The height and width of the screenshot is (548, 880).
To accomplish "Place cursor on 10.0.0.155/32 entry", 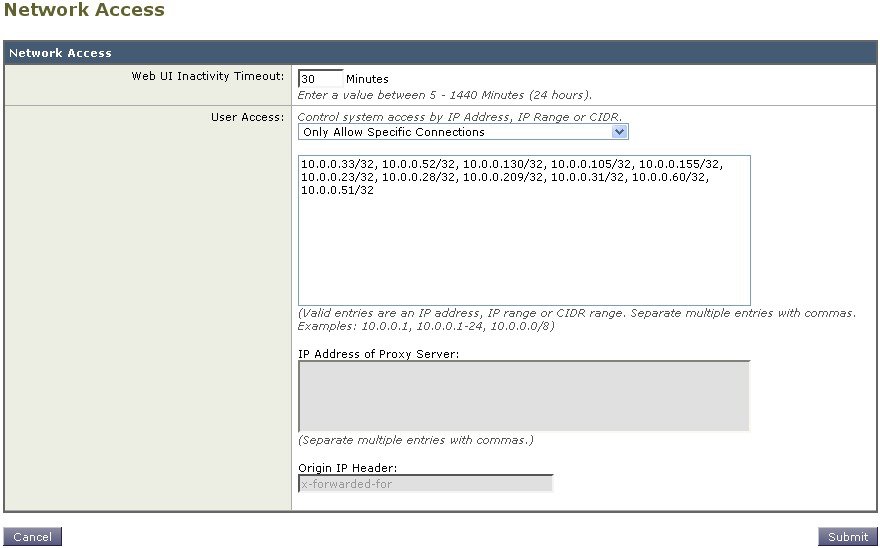I will (679, 164).
